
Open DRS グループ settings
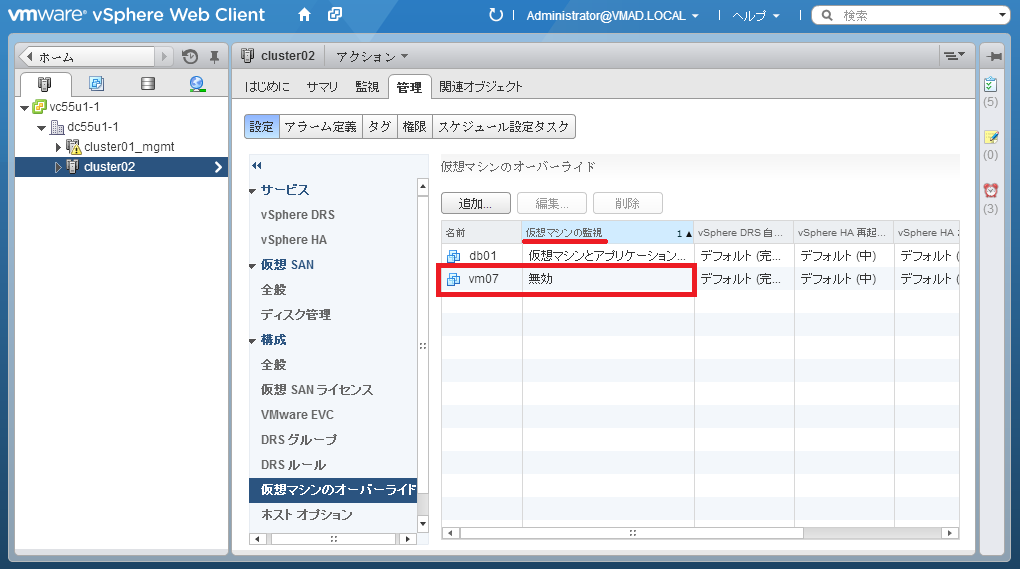[299, 440]
